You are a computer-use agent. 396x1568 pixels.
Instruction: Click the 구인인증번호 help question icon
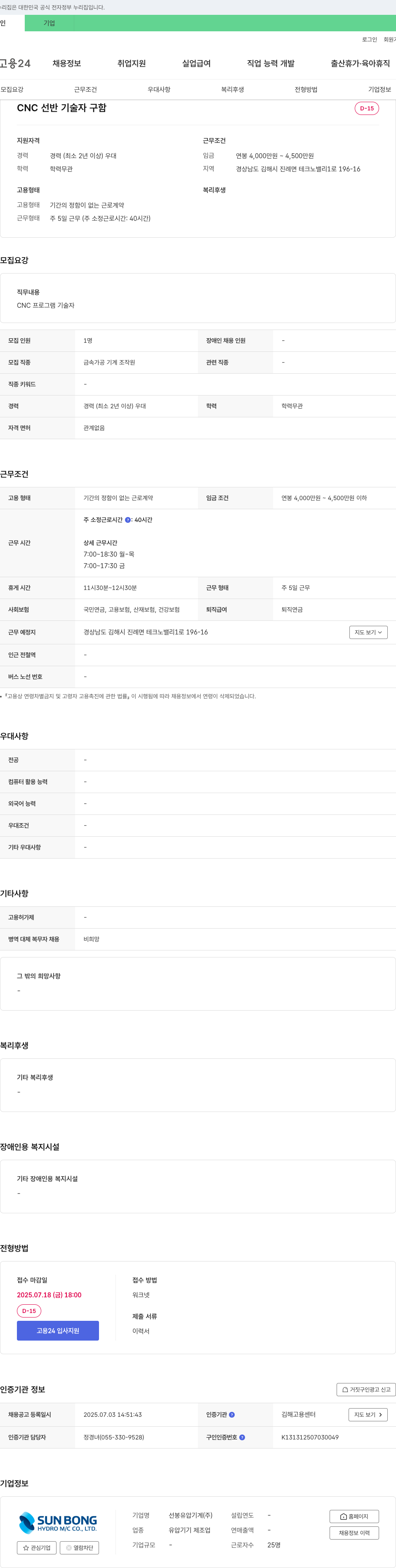click(x=242, y=1437)
